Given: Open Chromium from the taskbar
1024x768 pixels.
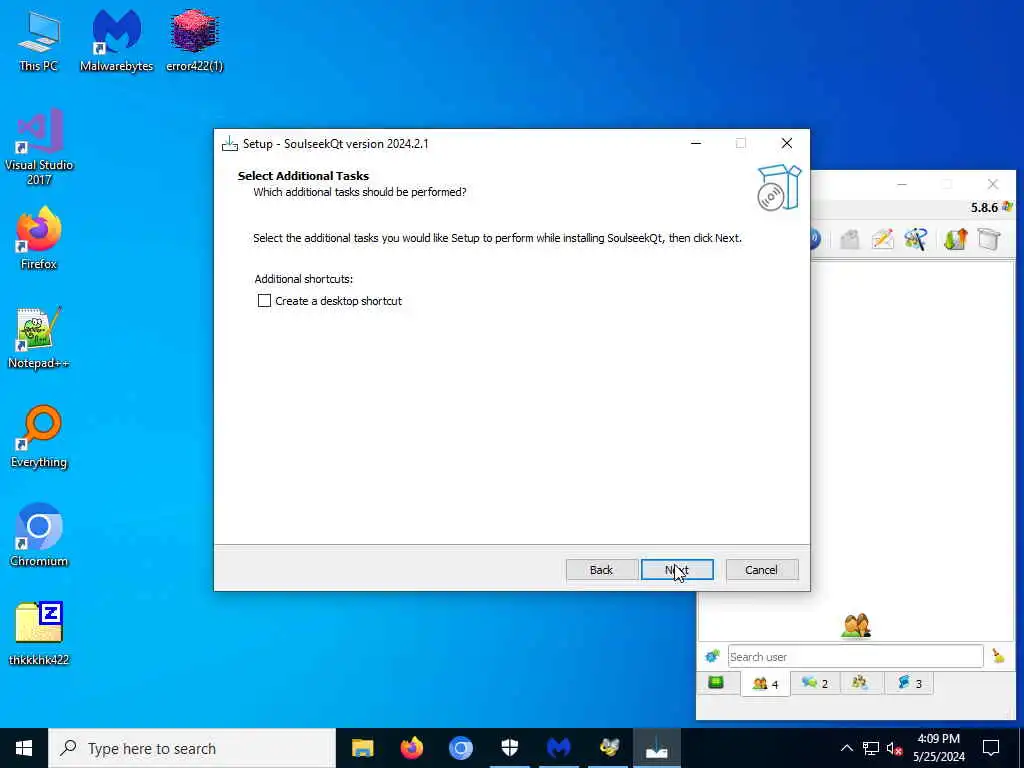Looking at the screenshot, I should tap(460, 748).
